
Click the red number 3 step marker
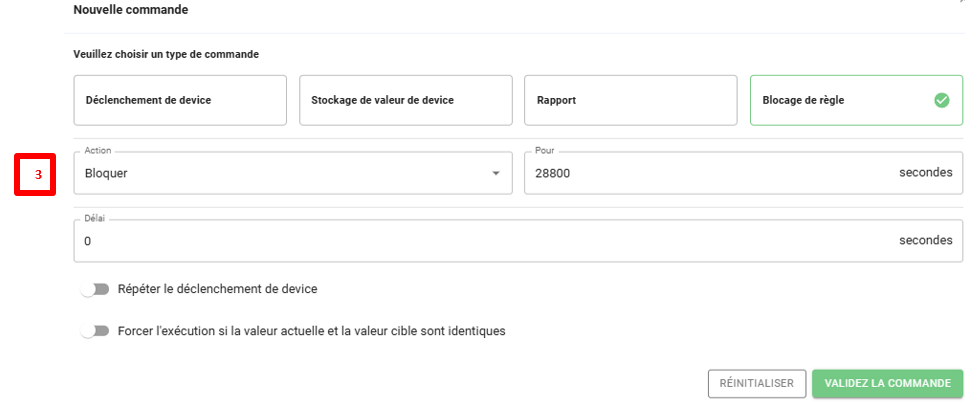coord(39,174)
